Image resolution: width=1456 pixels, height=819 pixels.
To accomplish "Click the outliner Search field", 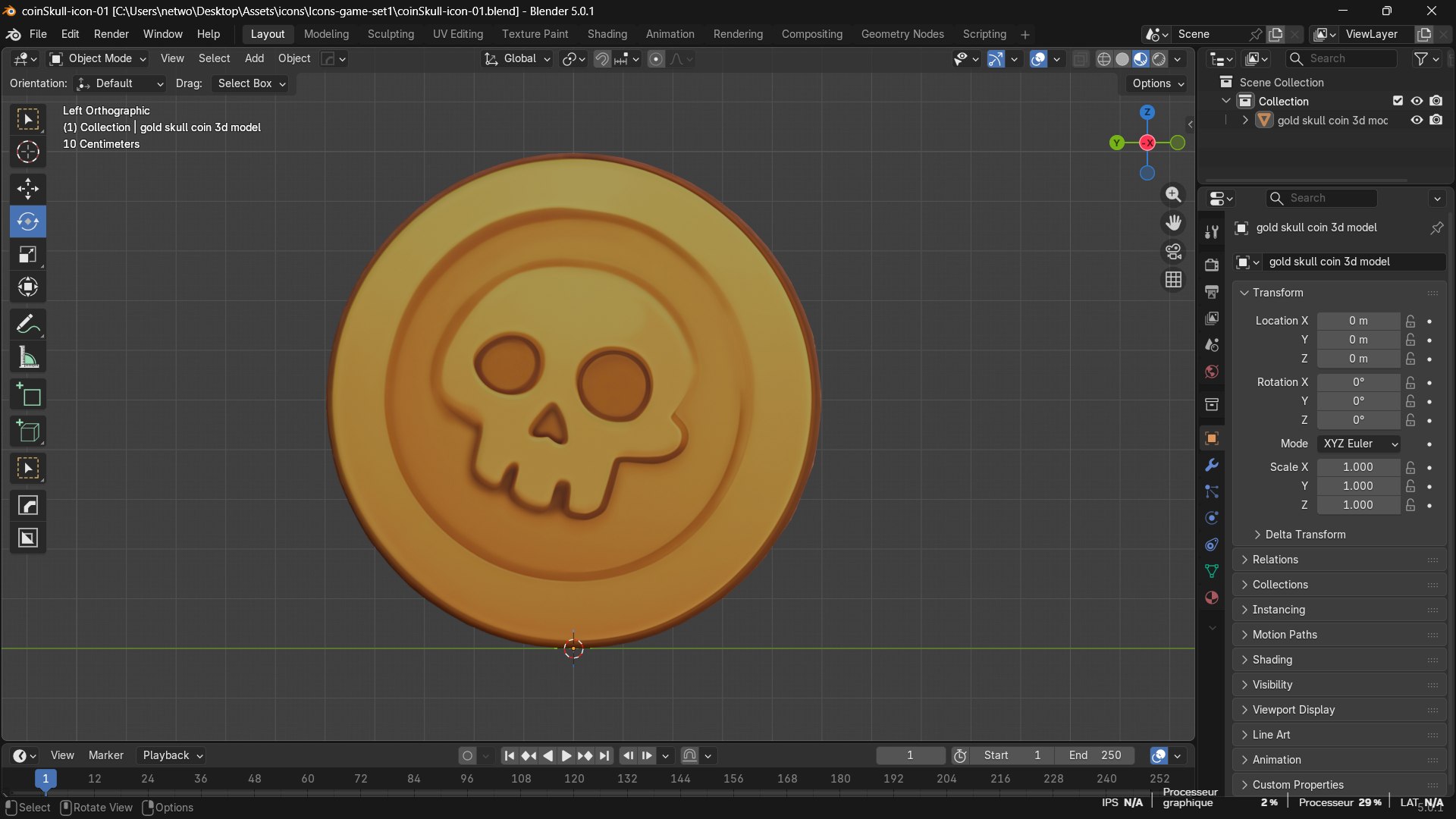I will pyautogui.click(x=1342, y=58).
